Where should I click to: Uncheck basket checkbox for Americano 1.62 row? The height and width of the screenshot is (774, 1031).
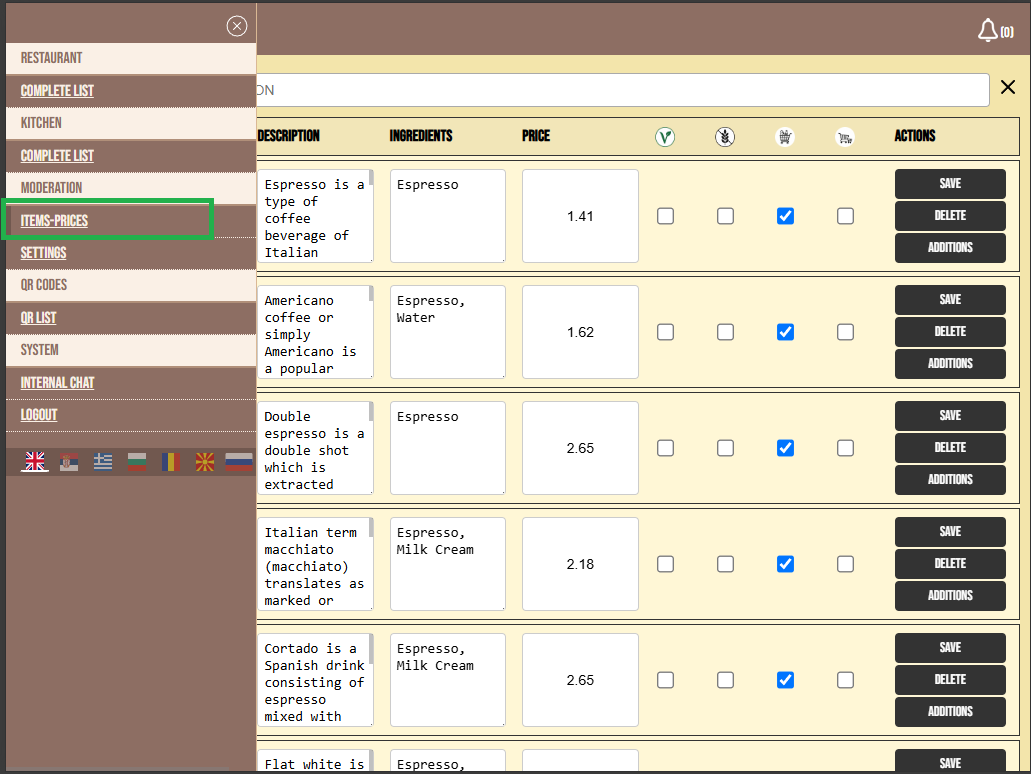[785, 332]
